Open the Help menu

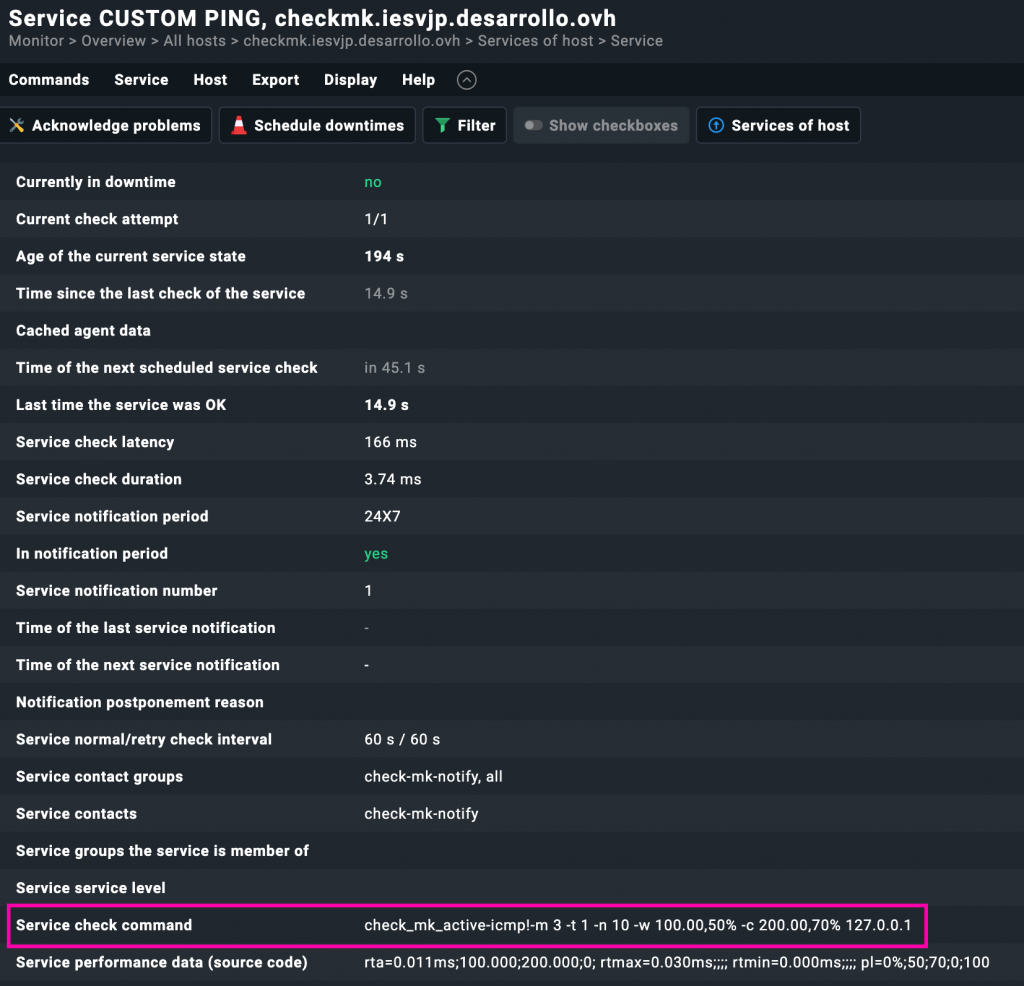418,80
